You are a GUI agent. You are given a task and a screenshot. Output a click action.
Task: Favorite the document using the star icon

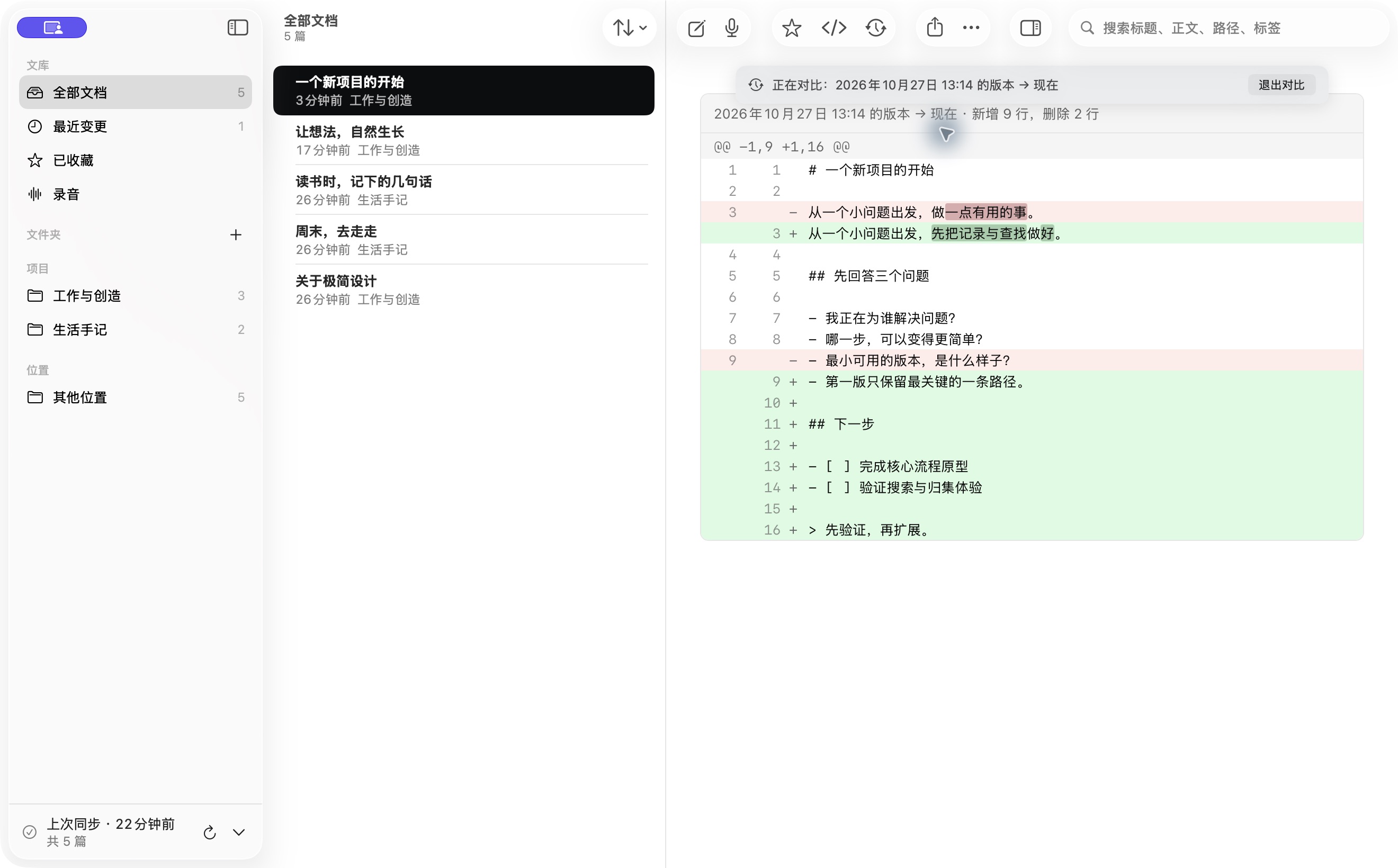point(792,28)
